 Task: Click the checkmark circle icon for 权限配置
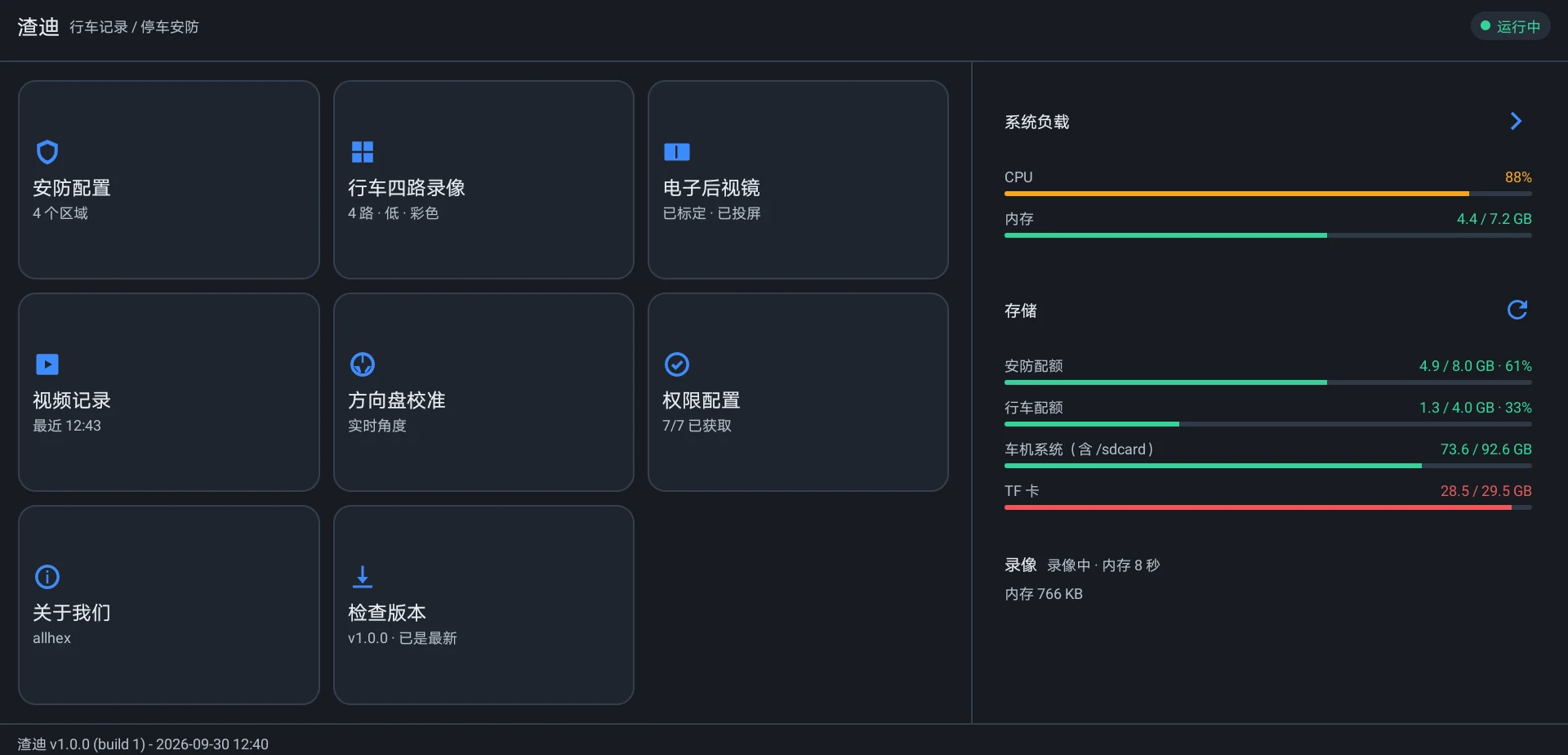click(x=677, y=364)
